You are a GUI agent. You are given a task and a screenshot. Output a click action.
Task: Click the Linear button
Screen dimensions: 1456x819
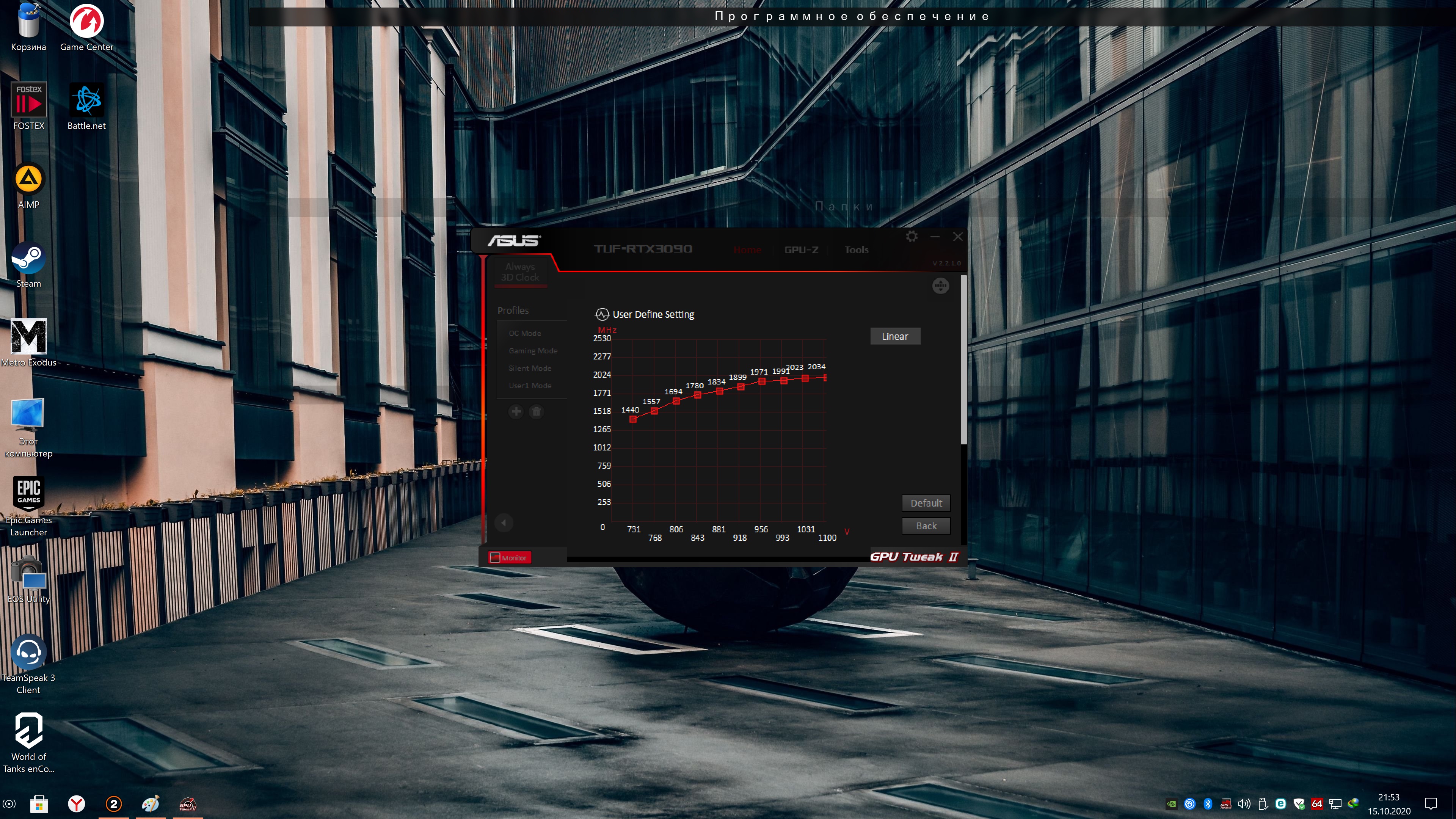point(895,336)
